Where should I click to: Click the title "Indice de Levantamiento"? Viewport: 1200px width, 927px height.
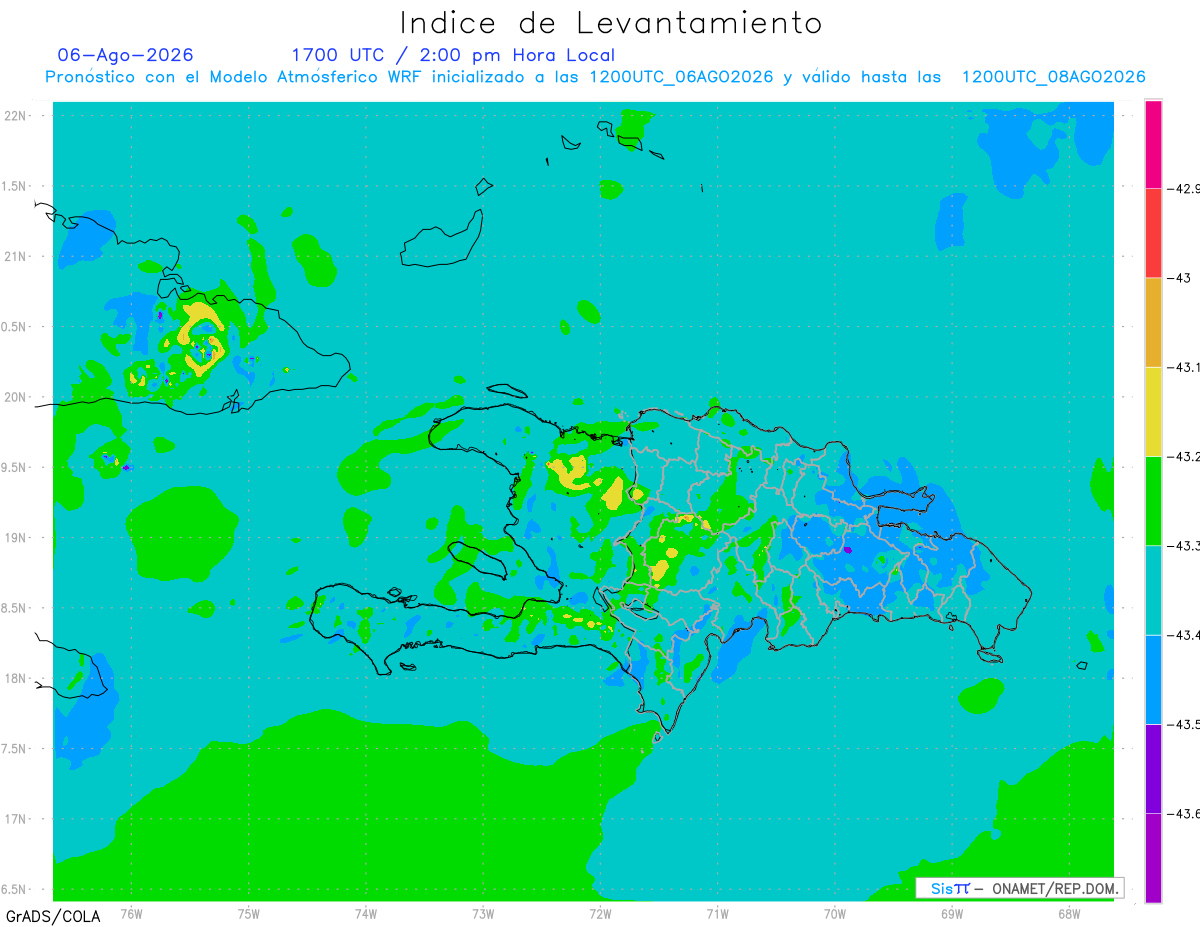pos(611,22)
